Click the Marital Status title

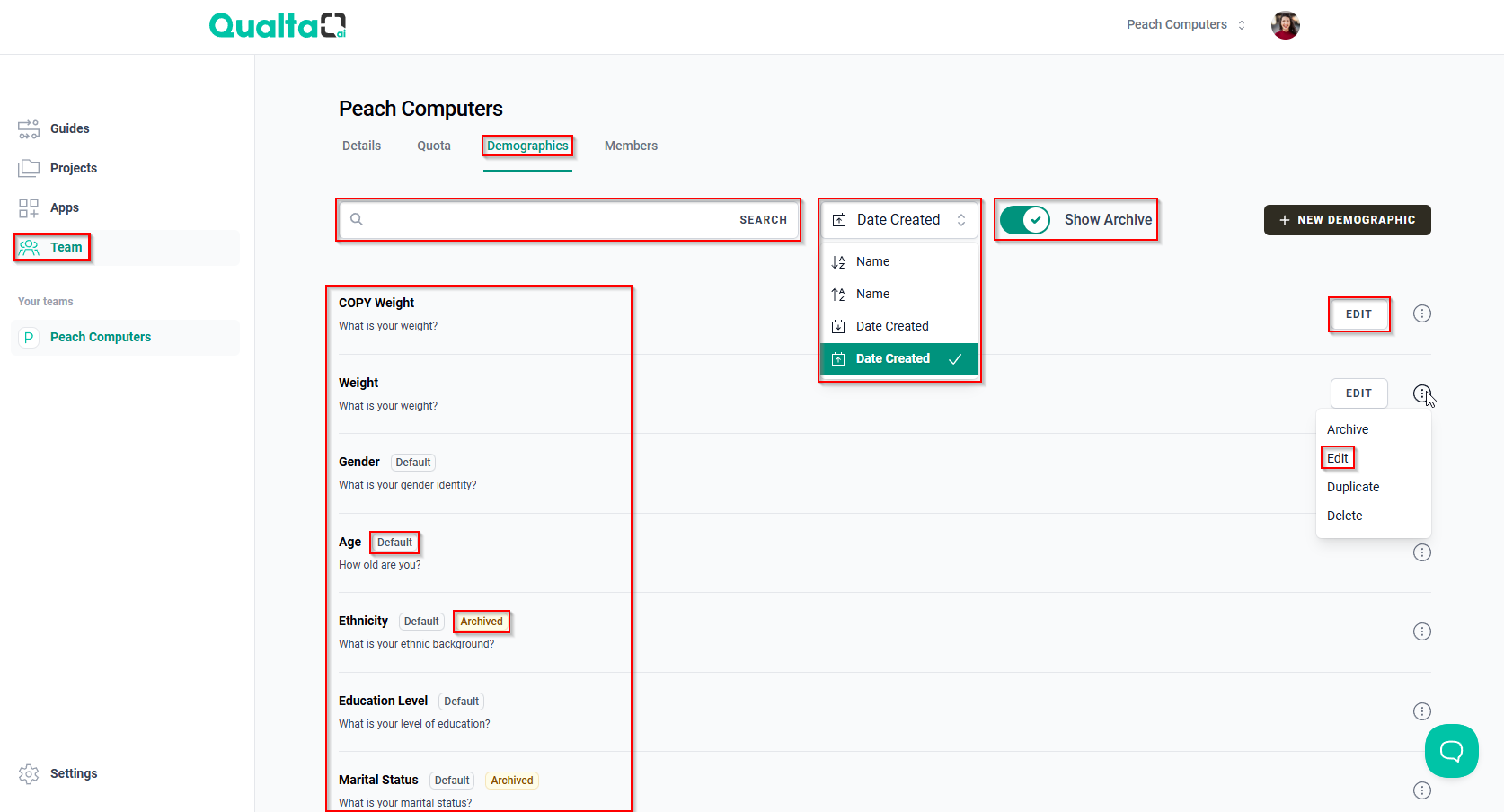379,780
